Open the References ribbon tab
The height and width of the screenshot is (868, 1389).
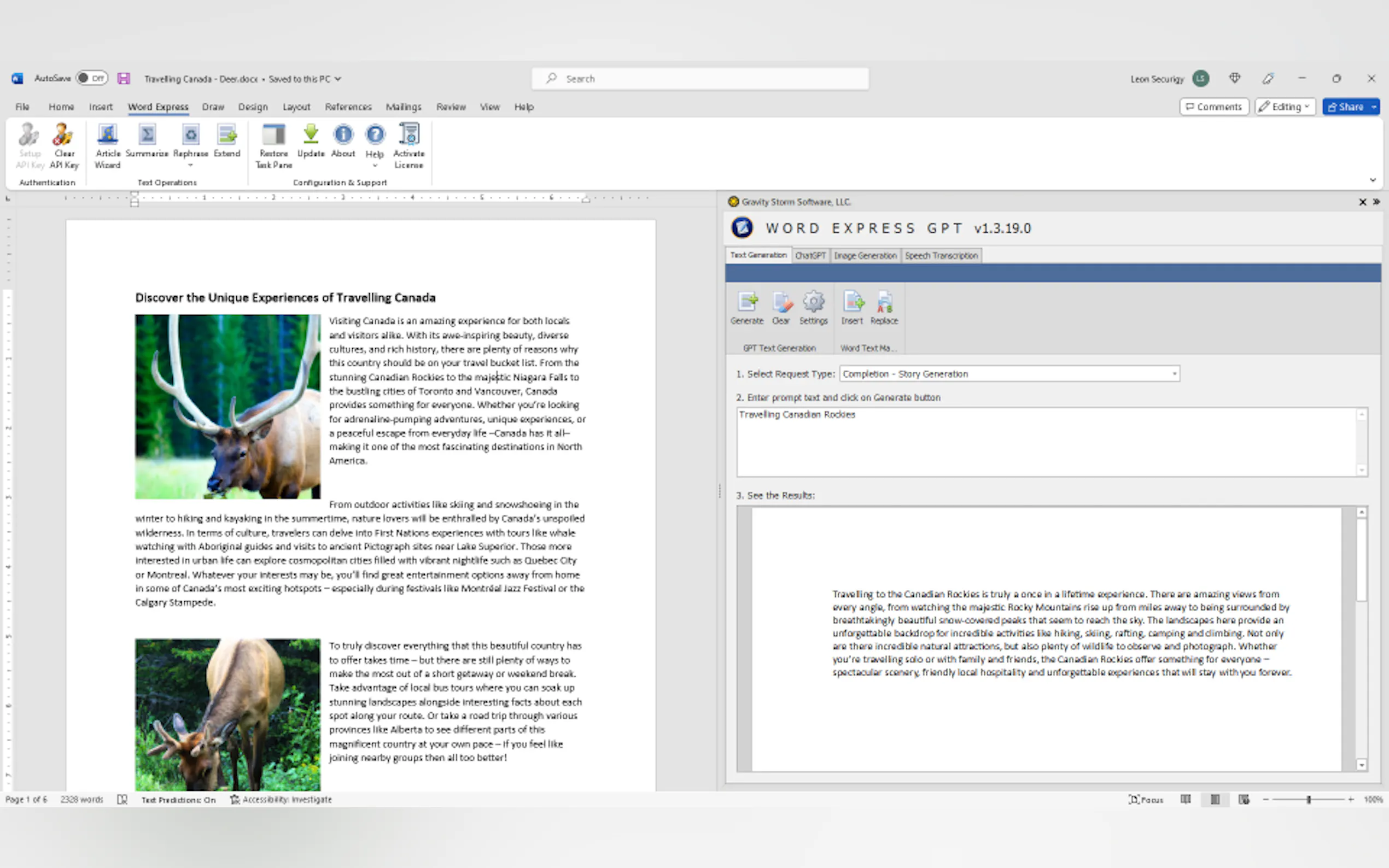click(x=348, y=107)
